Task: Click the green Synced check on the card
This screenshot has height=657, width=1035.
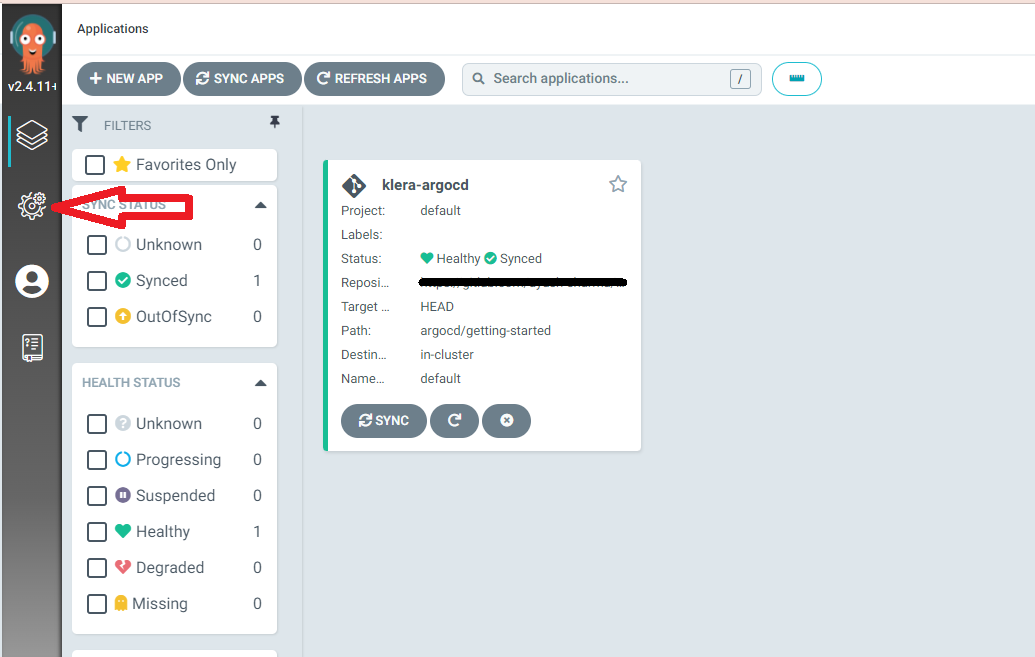Action: (490, 258)
